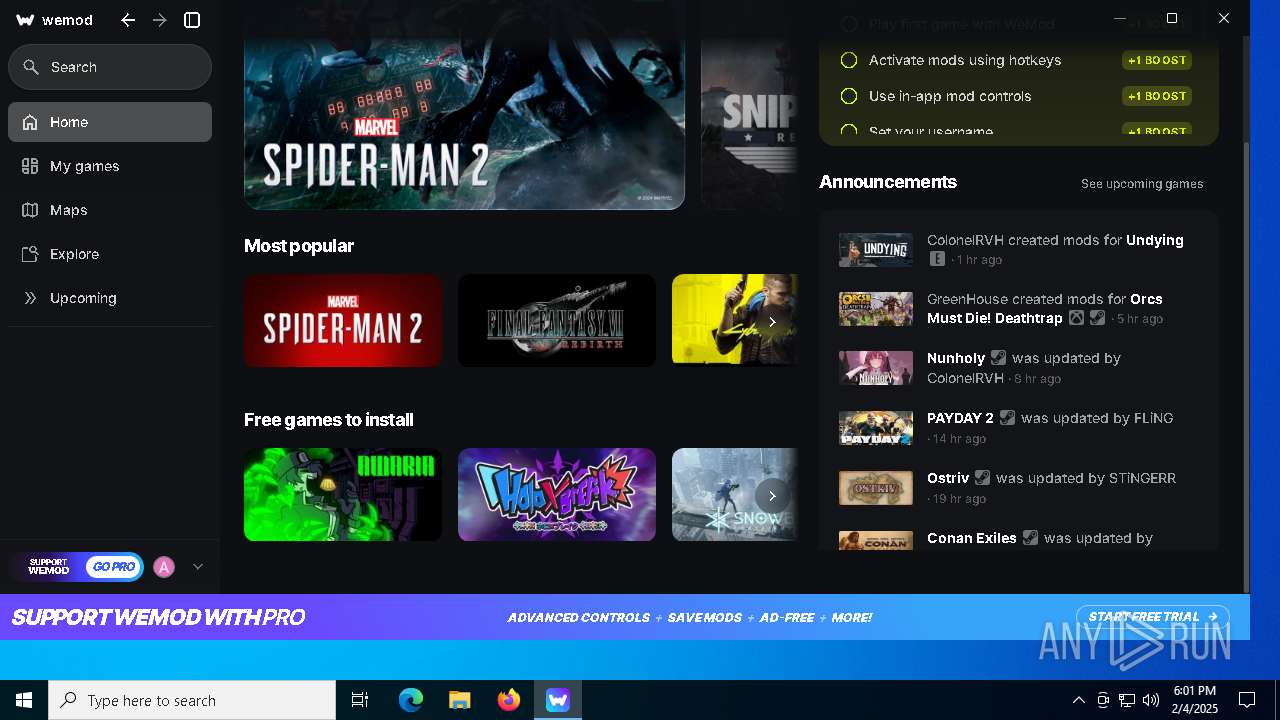Go forward with the right arrow
Viewport: 1280px width, 720px height.
click(160, 20)
